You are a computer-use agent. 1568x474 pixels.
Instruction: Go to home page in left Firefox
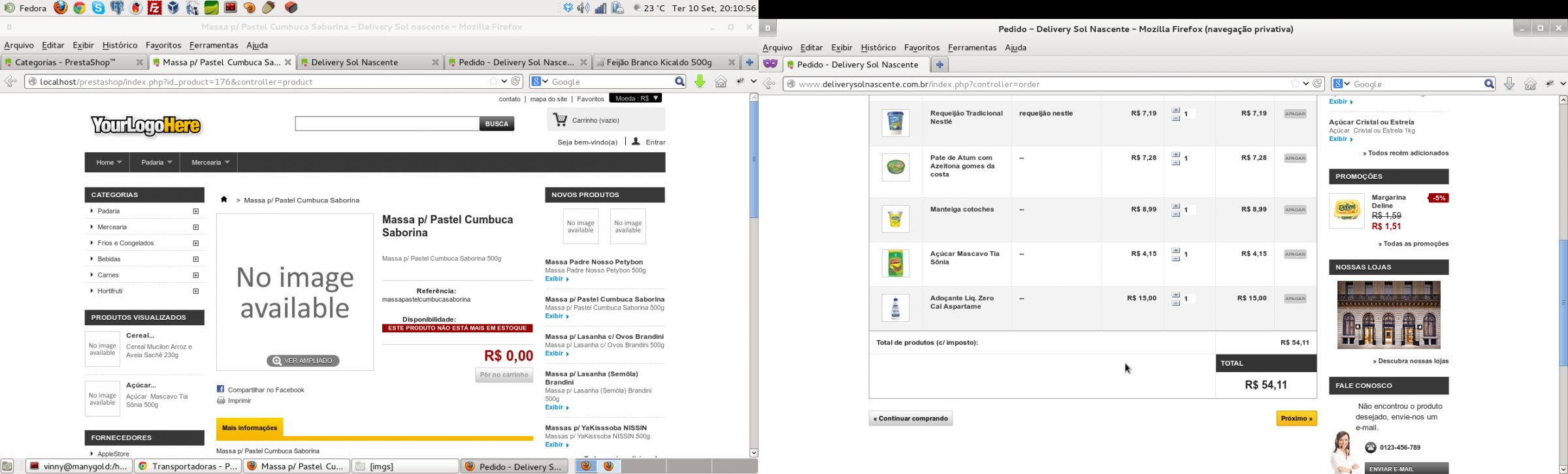point(721,82)
